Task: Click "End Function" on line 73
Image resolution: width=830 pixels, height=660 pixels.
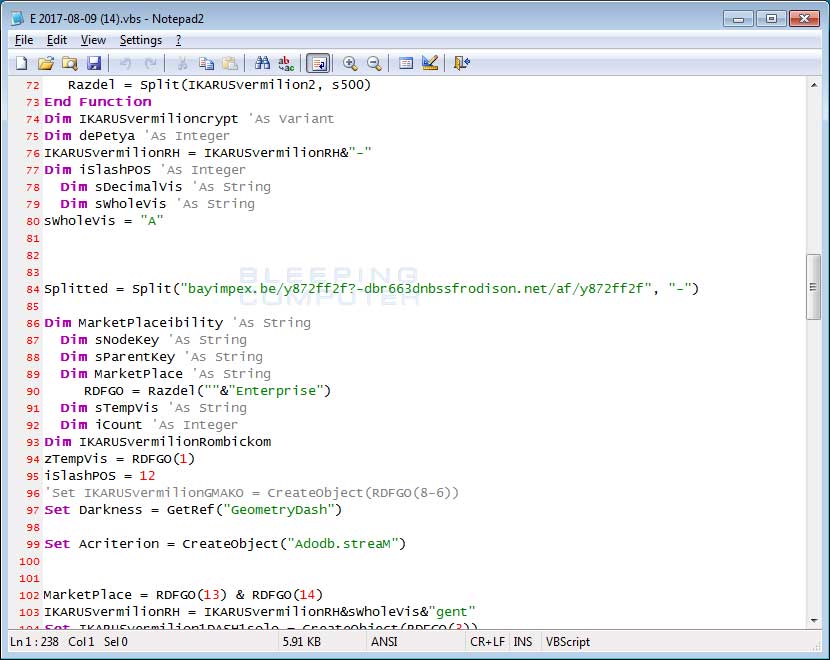Action: tap(98, 102)
